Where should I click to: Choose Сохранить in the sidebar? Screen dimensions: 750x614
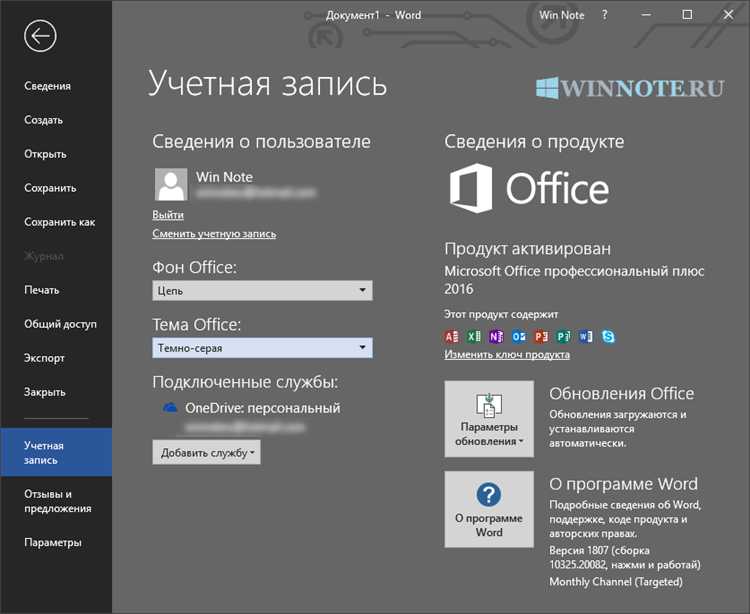(x=50, y=188)
